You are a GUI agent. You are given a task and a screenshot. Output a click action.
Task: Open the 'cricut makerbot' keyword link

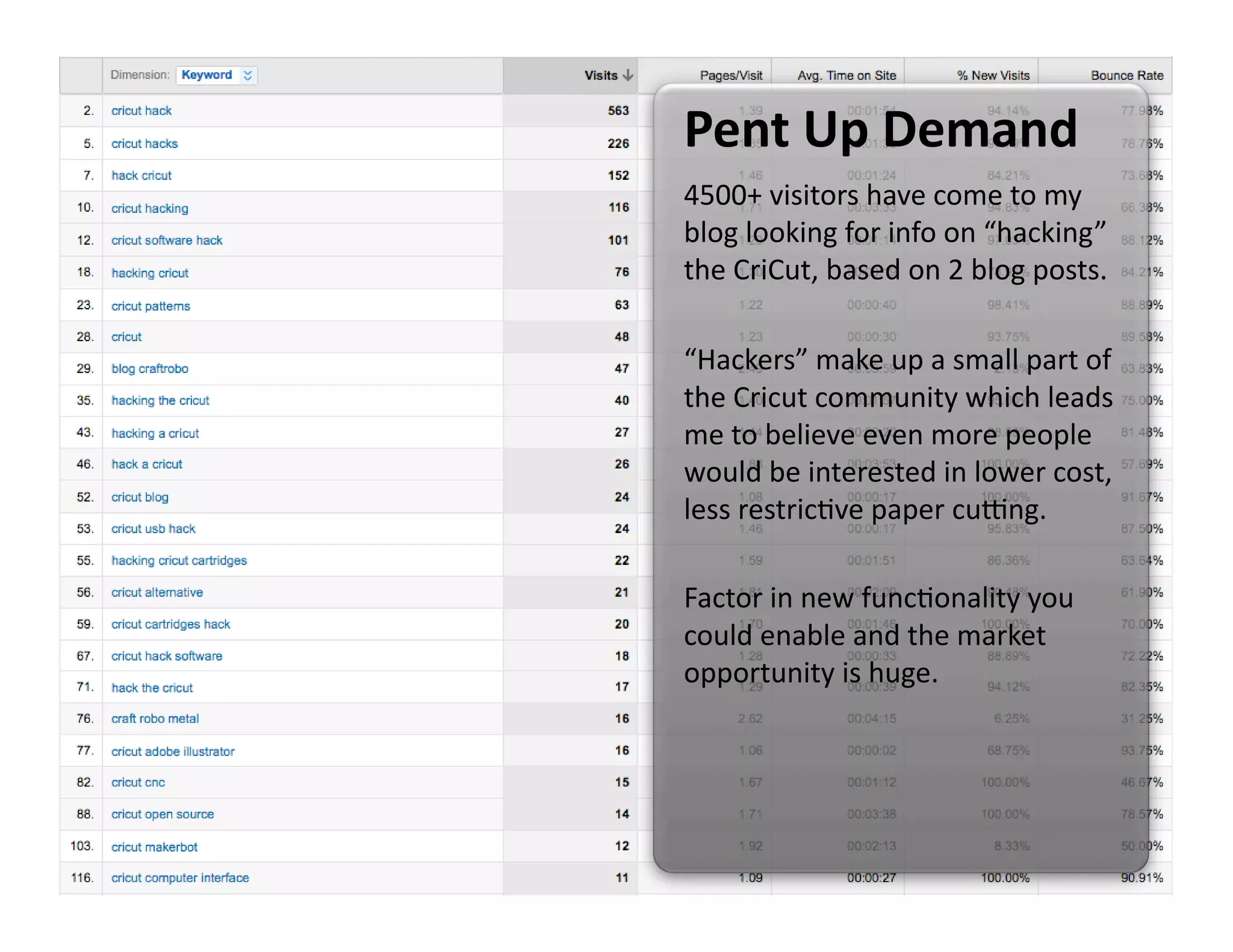[x=154, y=847]
